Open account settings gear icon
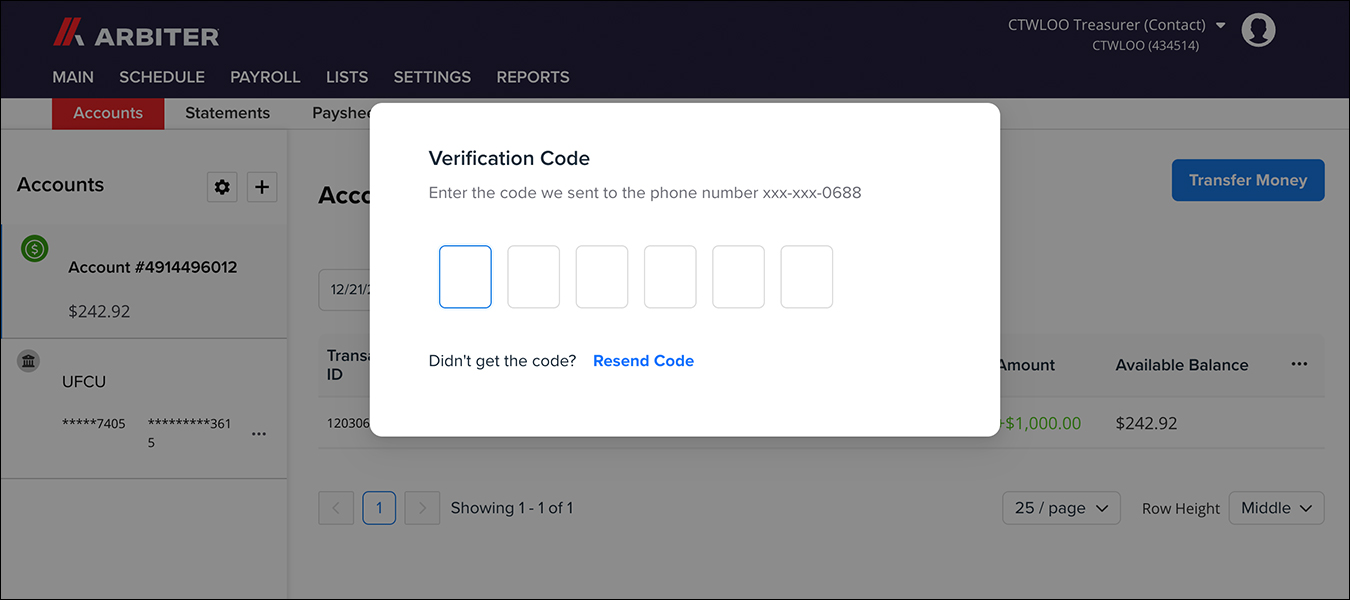This screenshot has width=1350, height=600. tap(222, 187)
